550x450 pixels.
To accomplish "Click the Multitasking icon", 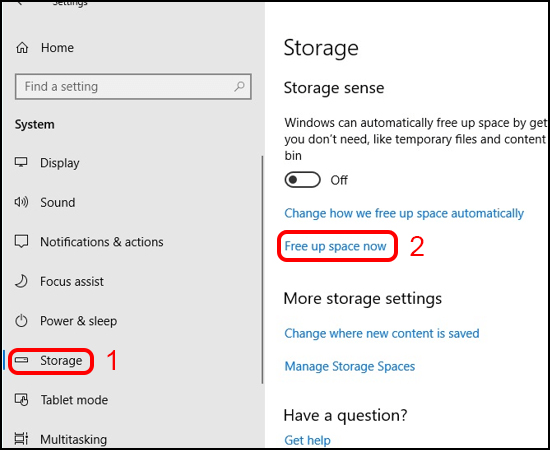I will (x=21, y=439).
